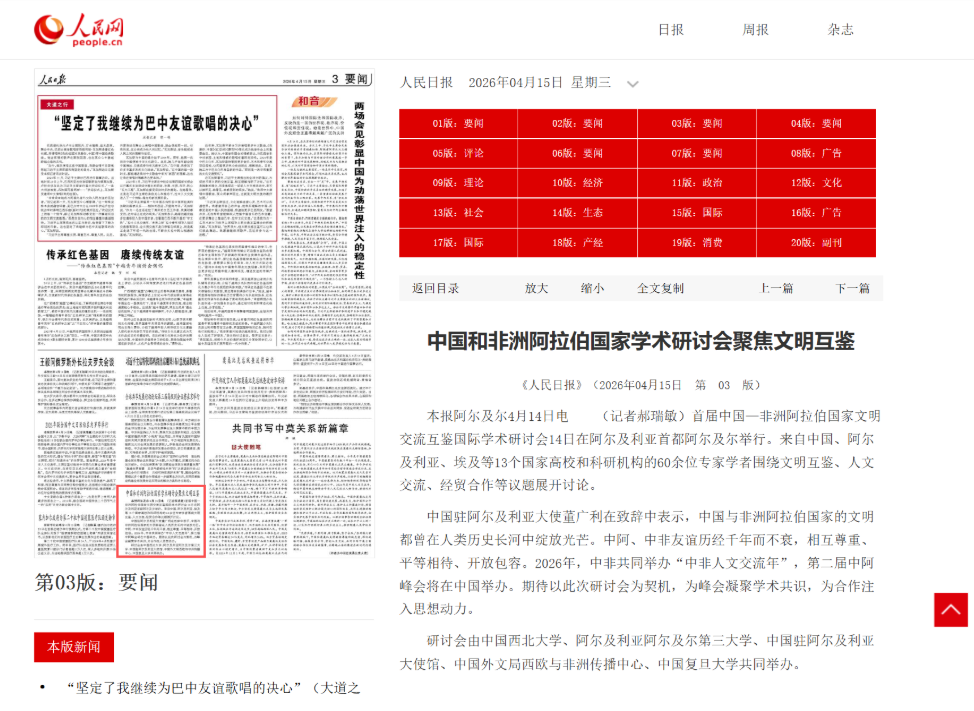Click 放大 to enlarge text
Screen dimensions: 974x711
pos(536,288)
